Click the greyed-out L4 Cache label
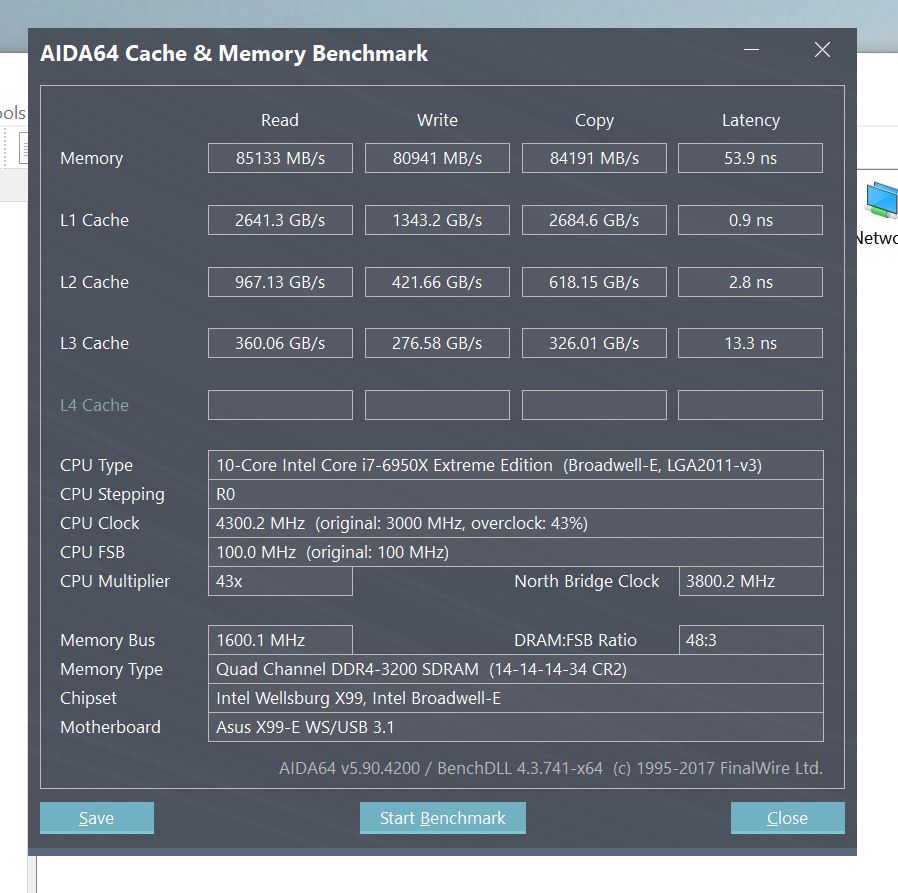This screenshot has height=893, width=898. [x=94, y=405]
